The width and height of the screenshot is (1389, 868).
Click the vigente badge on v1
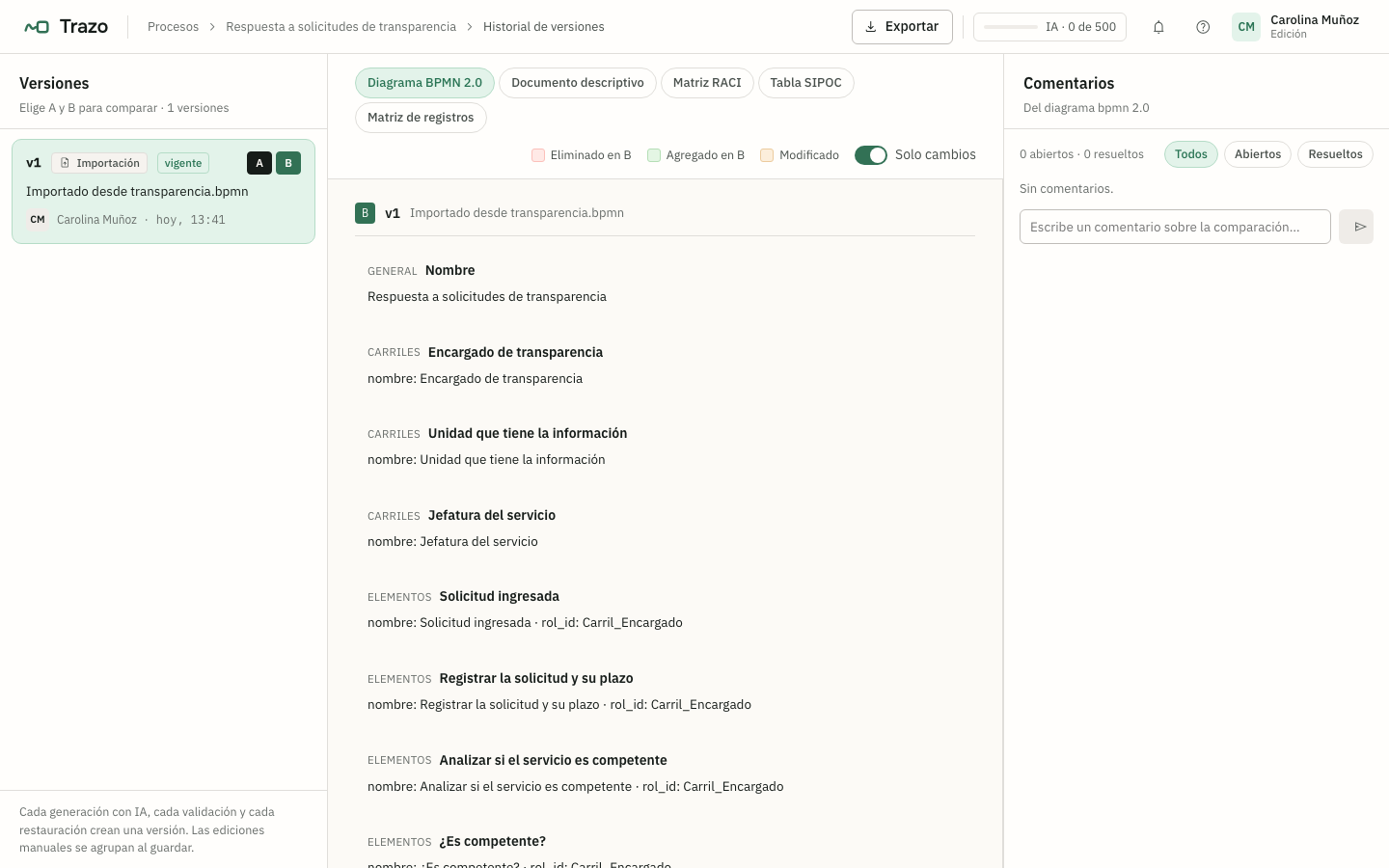click(x=183, y=163)
